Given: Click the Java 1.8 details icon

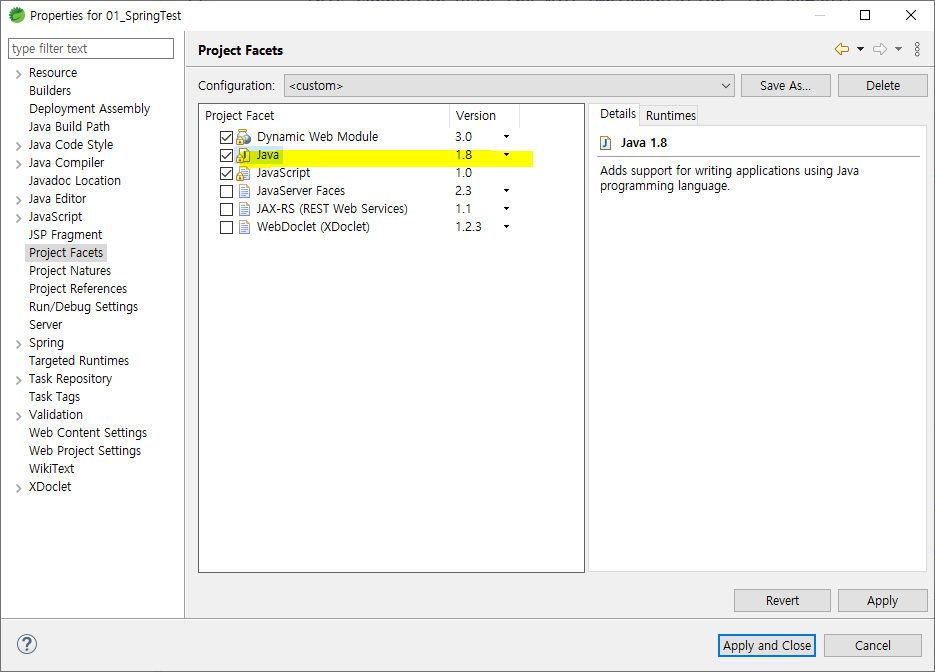Looking at the screenshot, I should [x=606, y=143].
